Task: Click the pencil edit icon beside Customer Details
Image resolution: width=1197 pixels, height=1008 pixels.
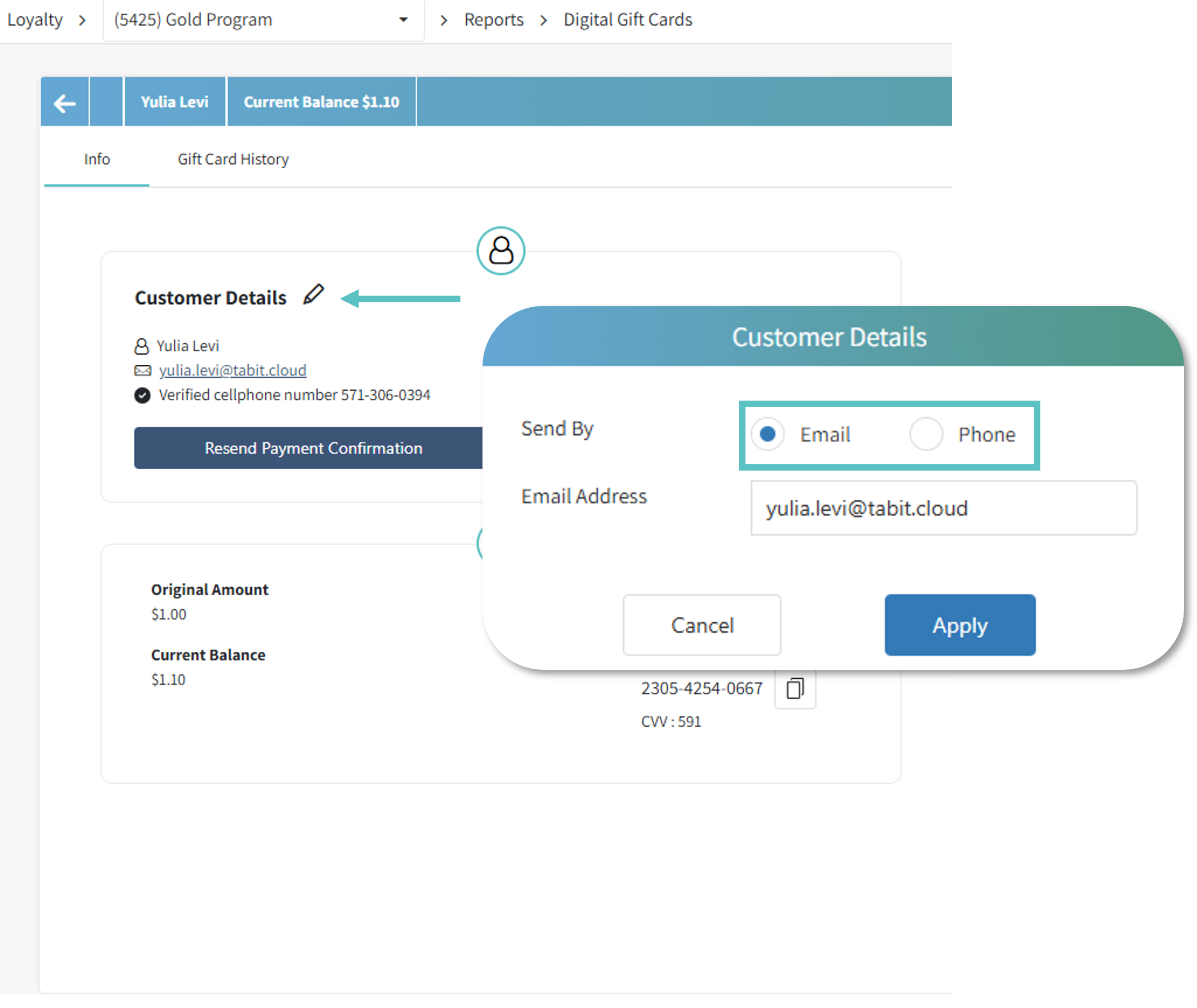Action: tap(313, 295)
